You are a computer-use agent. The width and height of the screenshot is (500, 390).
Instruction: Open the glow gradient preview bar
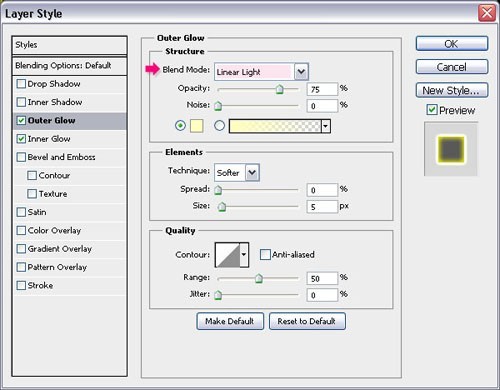coord(275,126)
